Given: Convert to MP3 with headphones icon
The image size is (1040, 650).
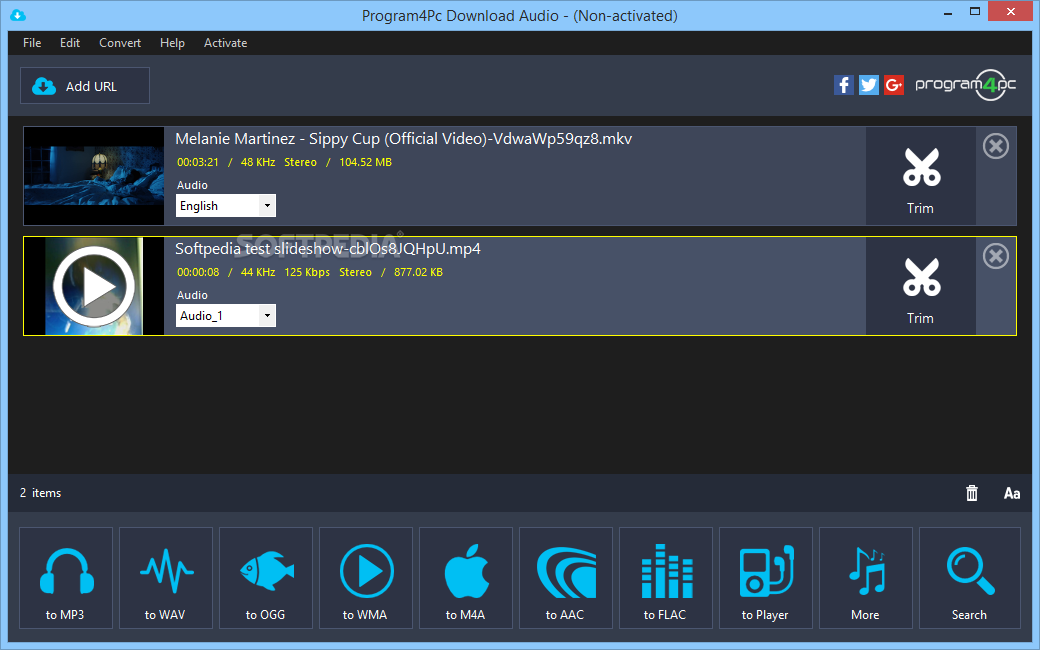Looking at the screenshot, I should coord(66,578).
